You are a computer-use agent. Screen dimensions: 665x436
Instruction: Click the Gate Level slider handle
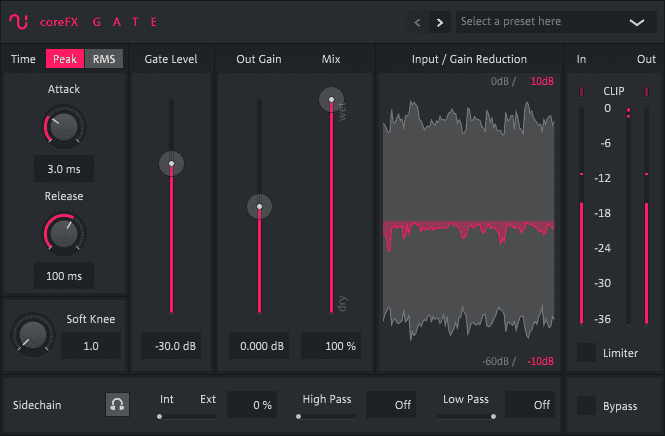(x=171, y=163)
